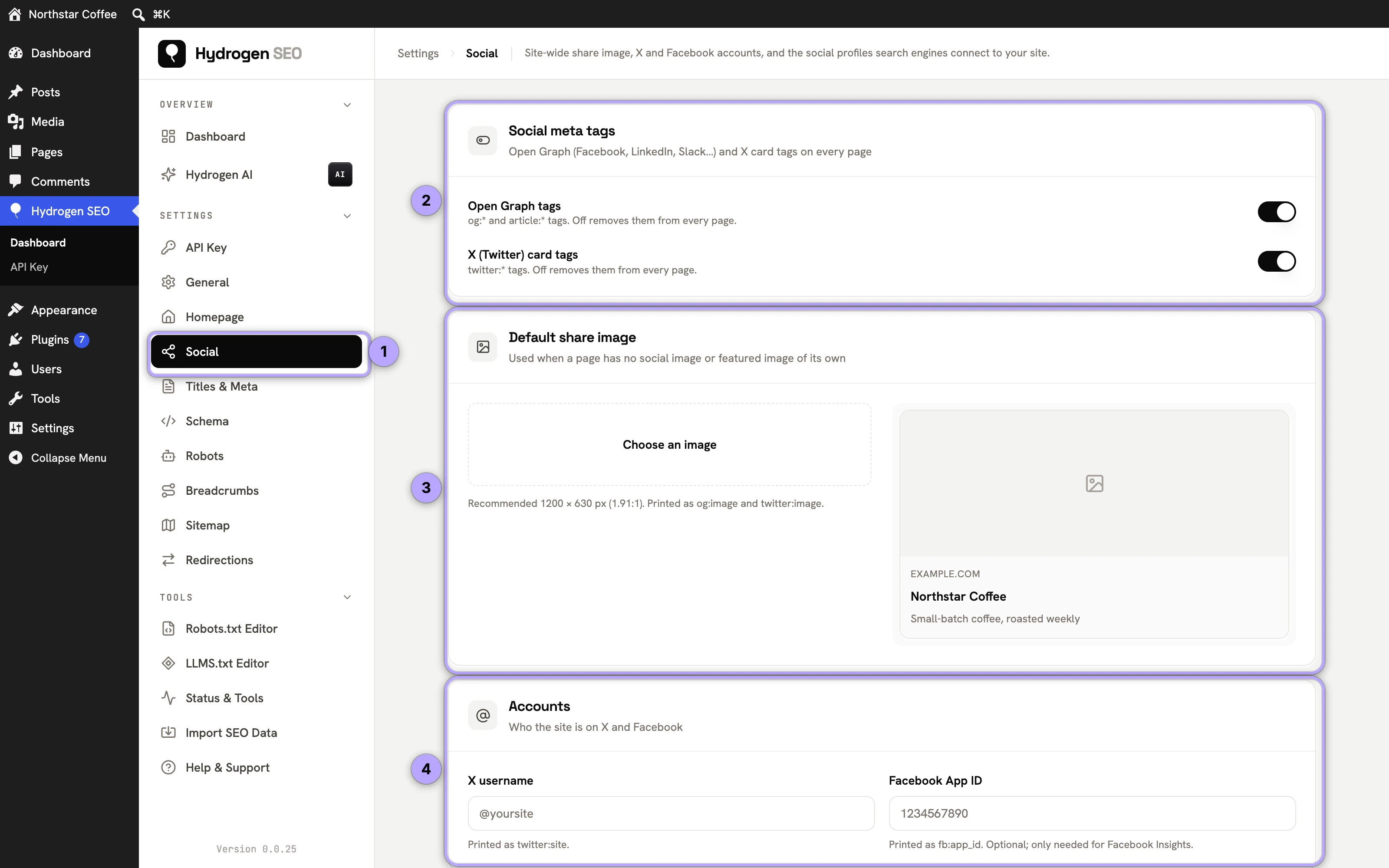Click the General gear icon
Screen dimensions: 1389x868
tap(168, 283)
